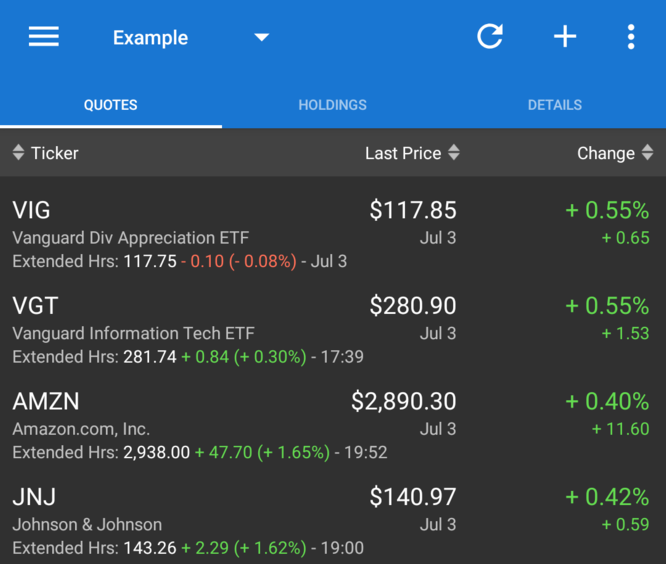Viewport: 666px width, 564px height.
Task: Add a new ticker with plus icon
Action: (565, 37)
